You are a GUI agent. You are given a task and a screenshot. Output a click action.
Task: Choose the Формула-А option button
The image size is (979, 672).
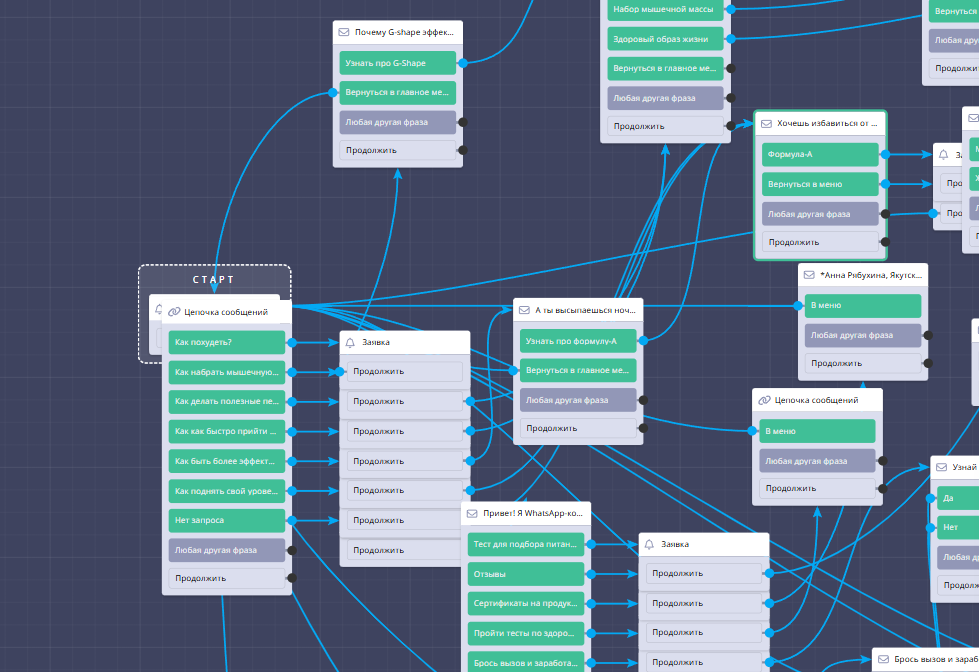click(x=819, y=154)
